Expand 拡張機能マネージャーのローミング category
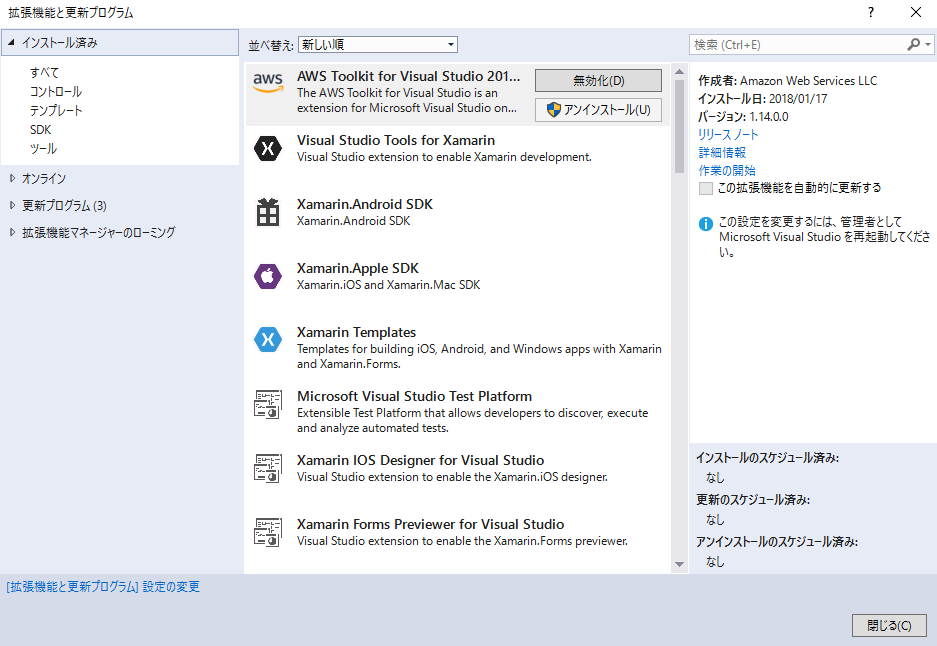The image size is (937, 646). [x=12, y=232]
